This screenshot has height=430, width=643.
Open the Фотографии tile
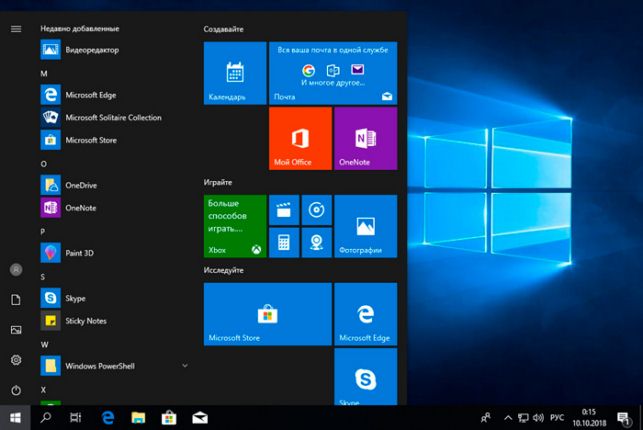point(365,226)
